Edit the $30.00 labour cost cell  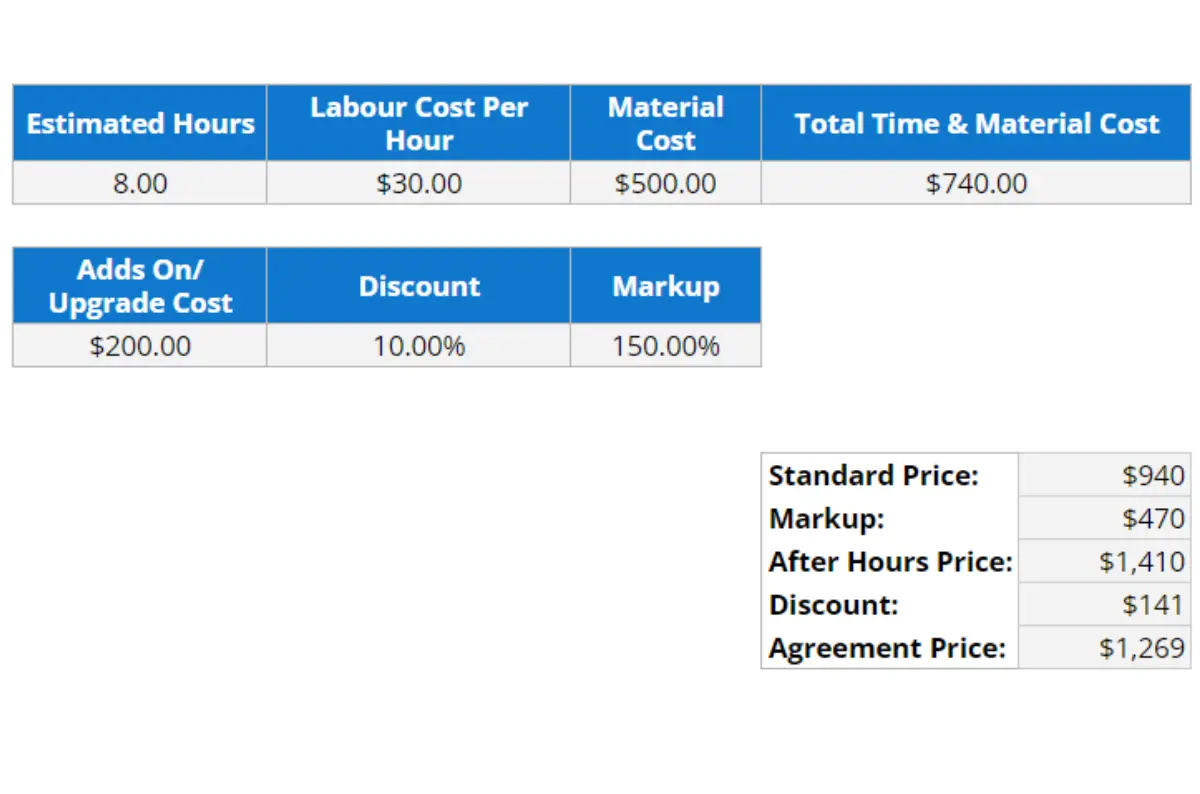click(418, 184)
